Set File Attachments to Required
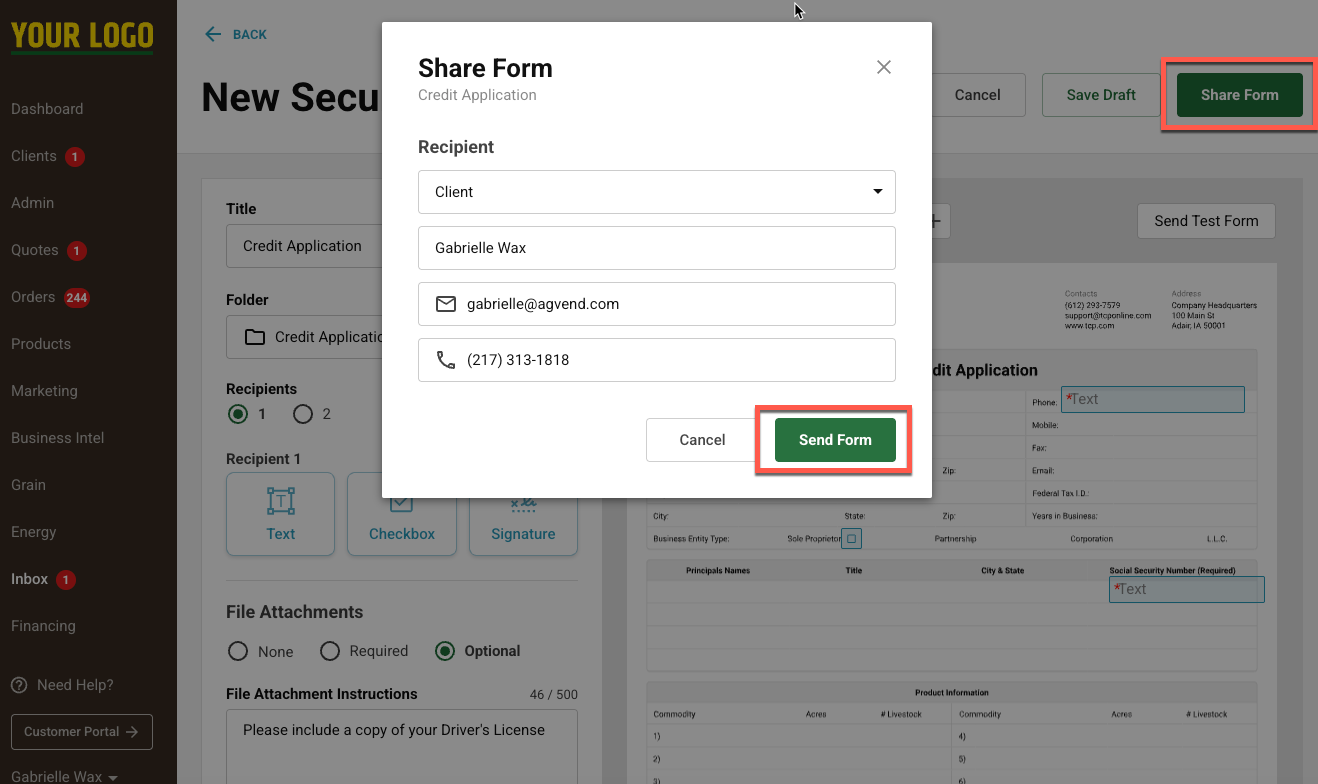Screen dimensions: 1318x784 coord(330,651)
